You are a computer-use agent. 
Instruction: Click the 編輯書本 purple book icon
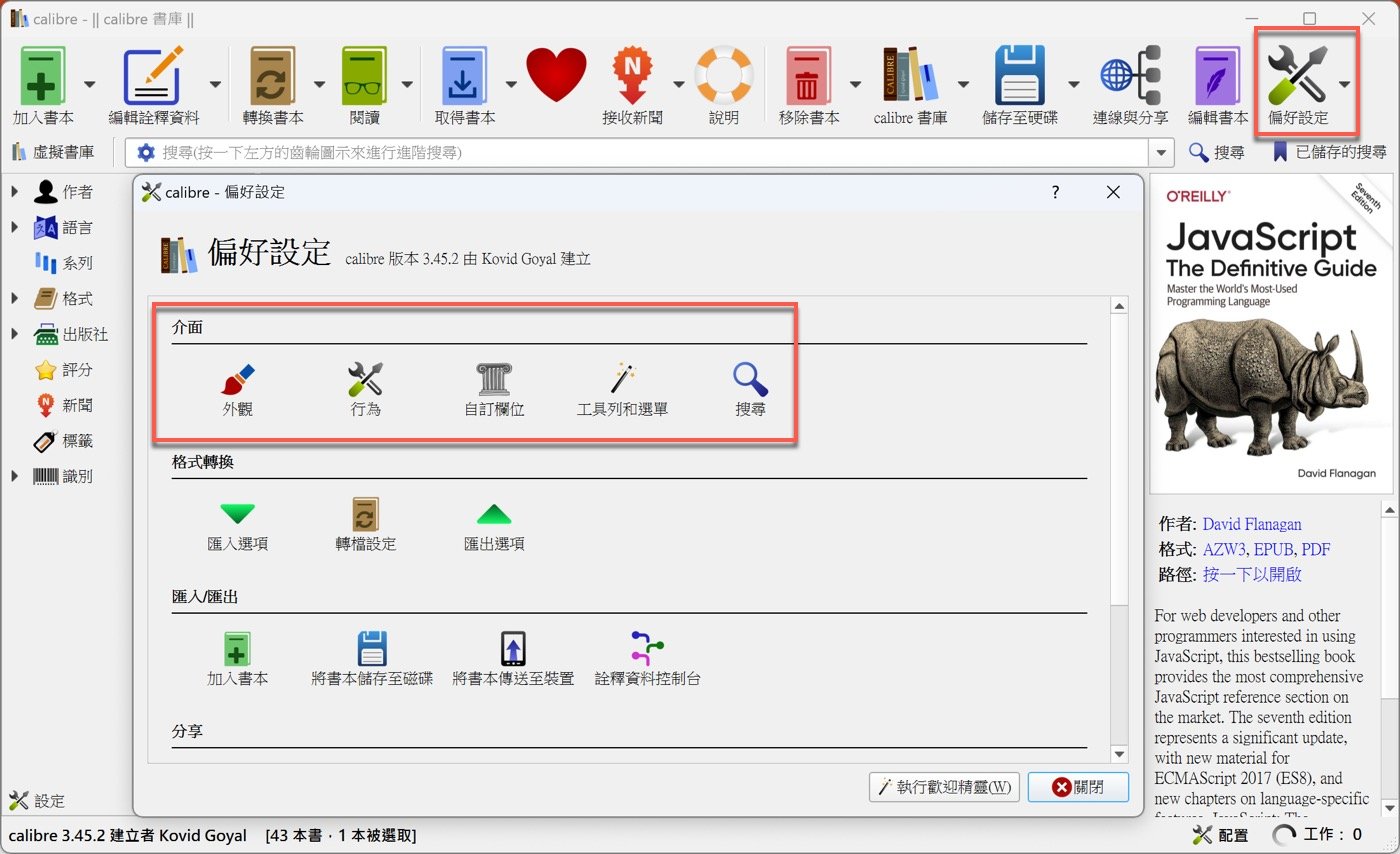coord(1218,75)
